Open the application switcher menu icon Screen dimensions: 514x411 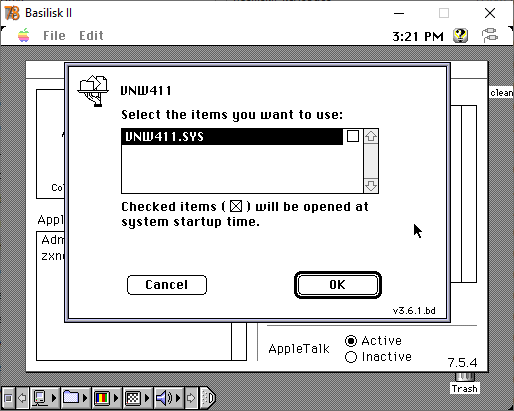point(490,35)
